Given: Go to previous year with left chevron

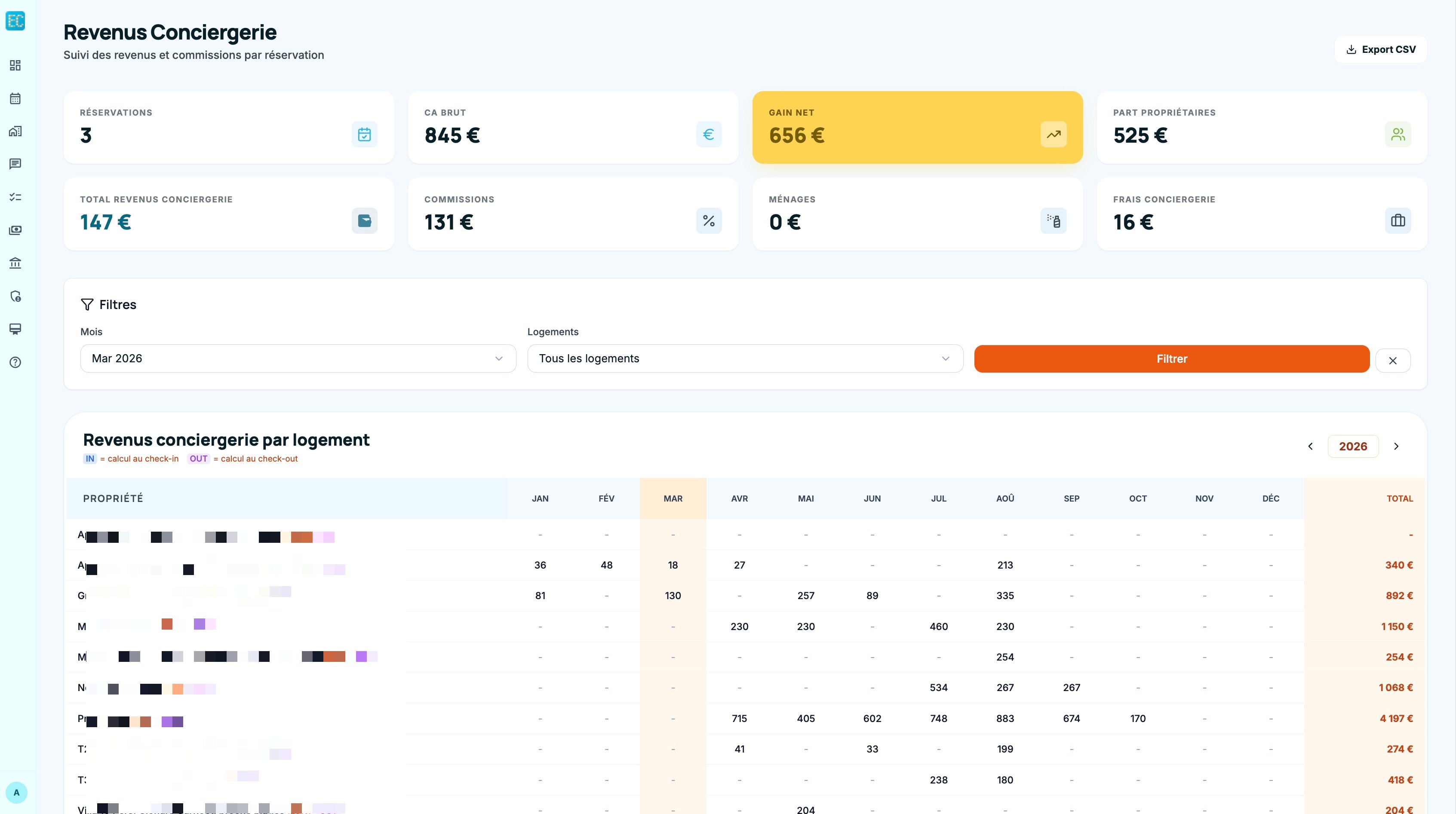Looking at the screenshot, I should tap(1310, 446).
